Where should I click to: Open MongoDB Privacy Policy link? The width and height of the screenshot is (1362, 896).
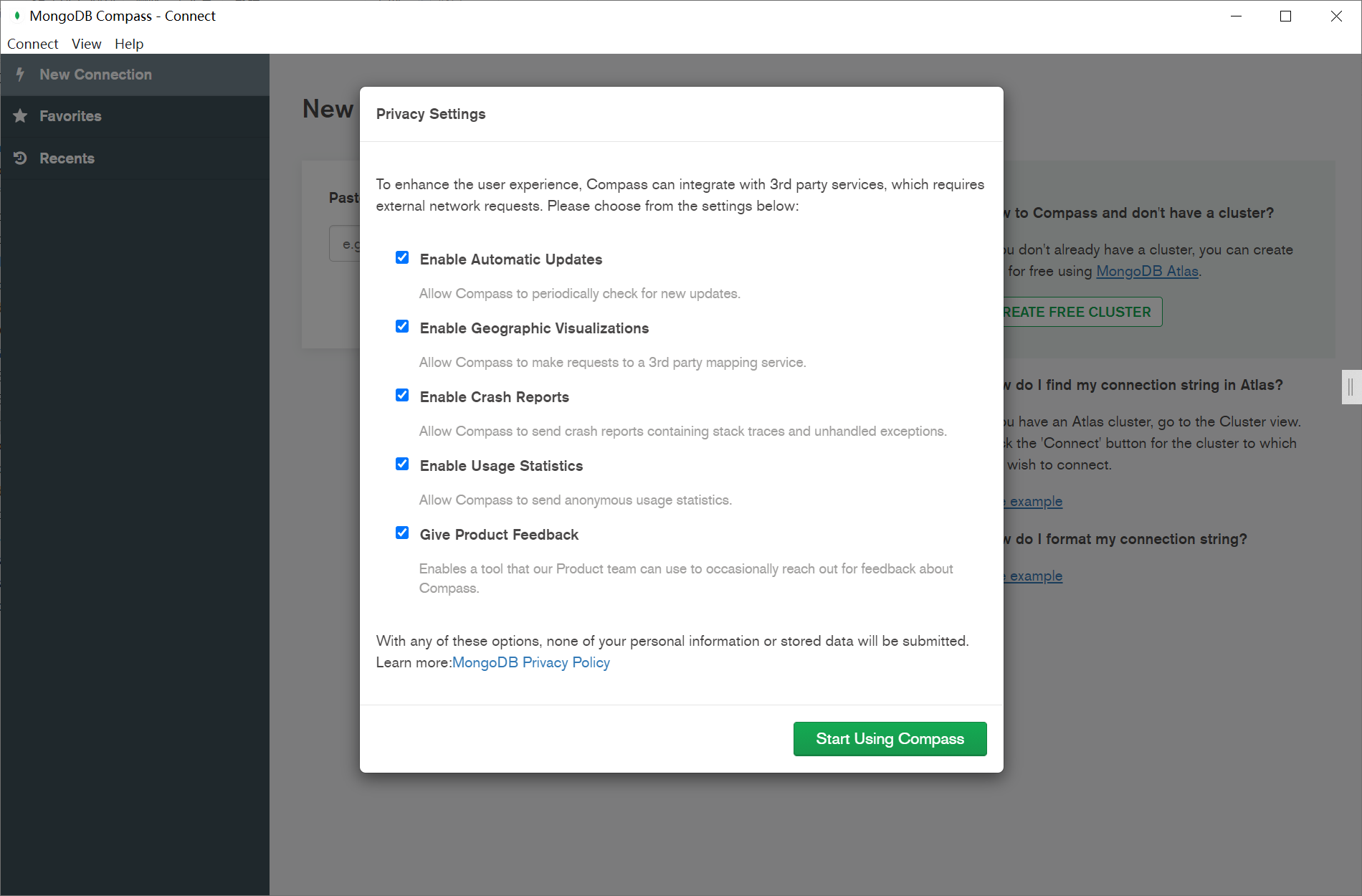point(531,662)
